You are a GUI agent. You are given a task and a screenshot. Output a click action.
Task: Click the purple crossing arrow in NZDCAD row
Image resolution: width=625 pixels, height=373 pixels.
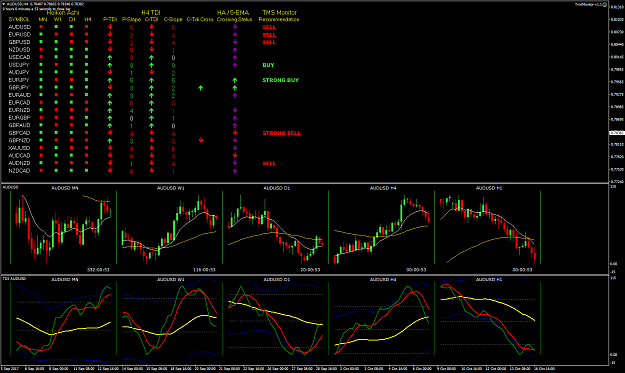235,171
